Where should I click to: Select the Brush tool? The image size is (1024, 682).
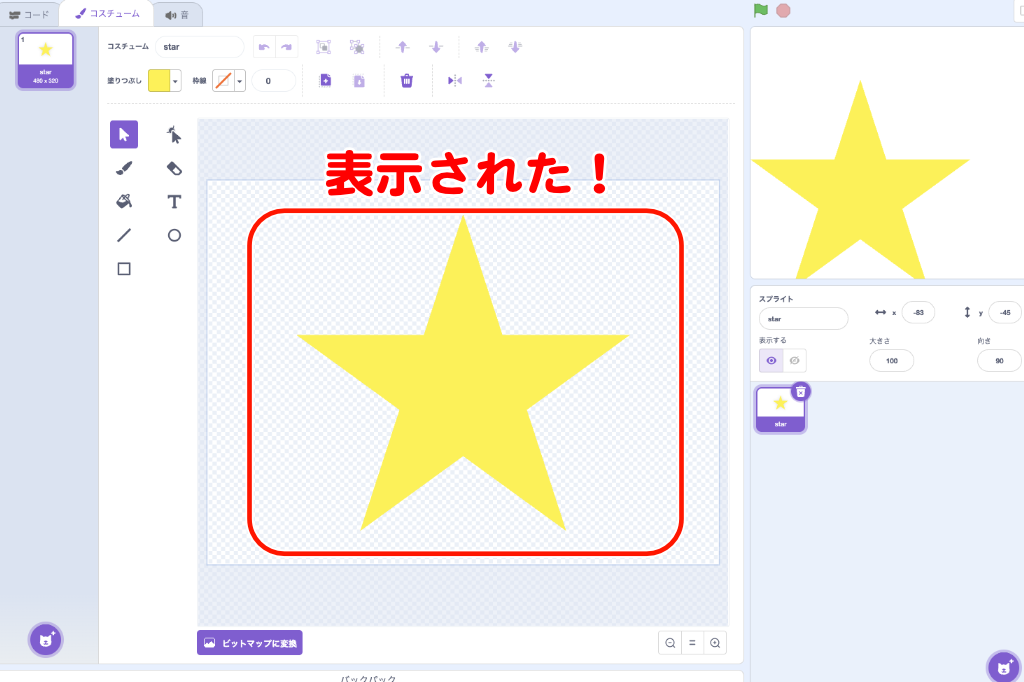[x=124, y=168]
